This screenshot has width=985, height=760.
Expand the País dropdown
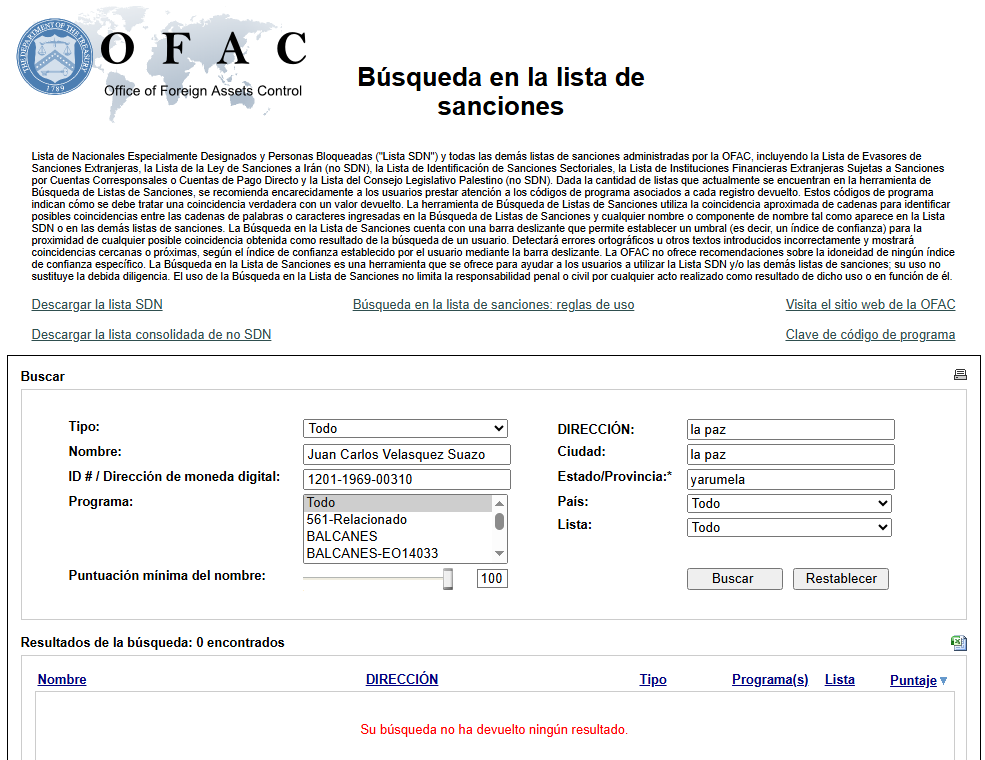pos(789,504)
